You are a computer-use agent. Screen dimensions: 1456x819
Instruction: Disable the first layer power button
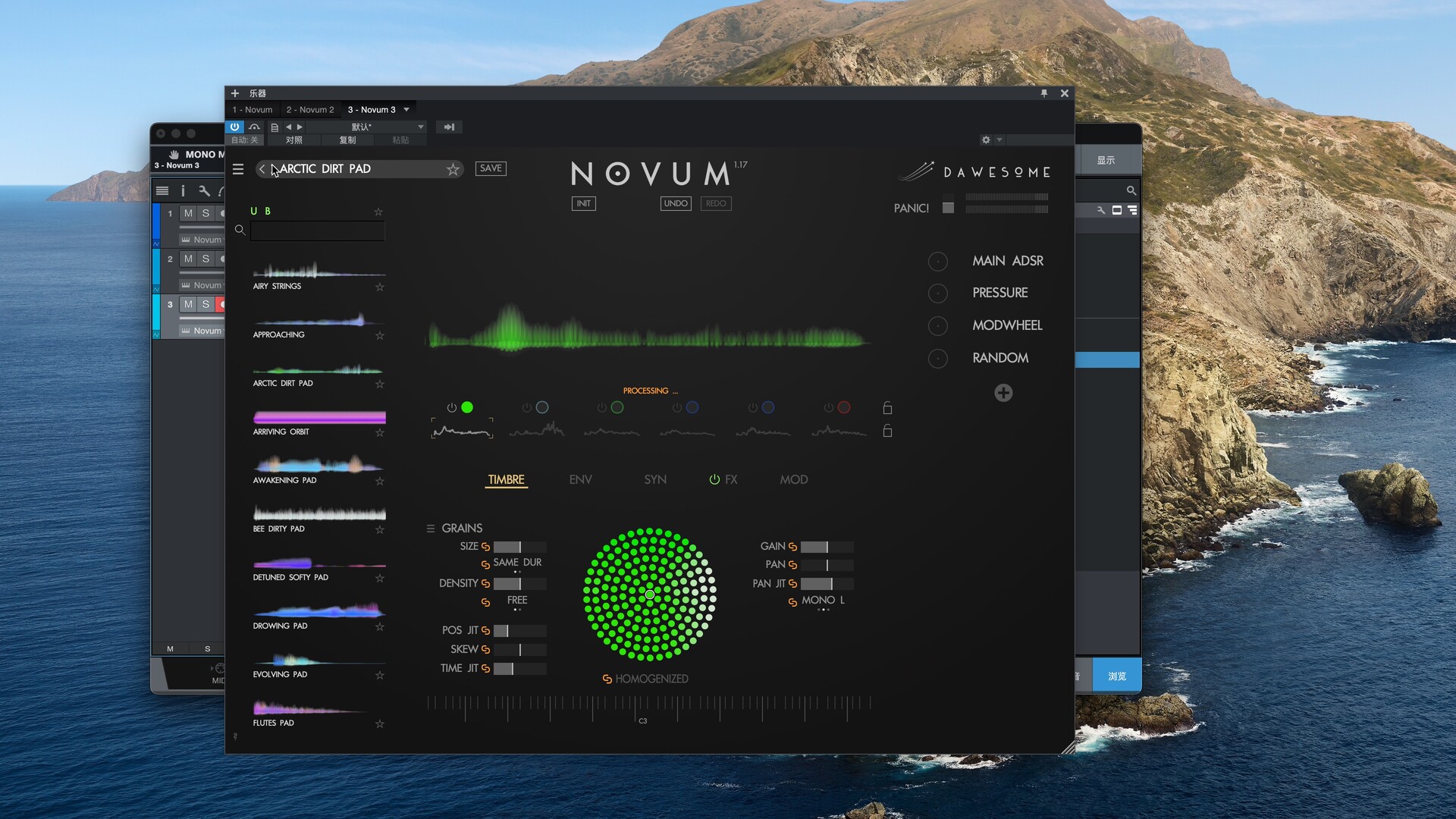(452, 408)
